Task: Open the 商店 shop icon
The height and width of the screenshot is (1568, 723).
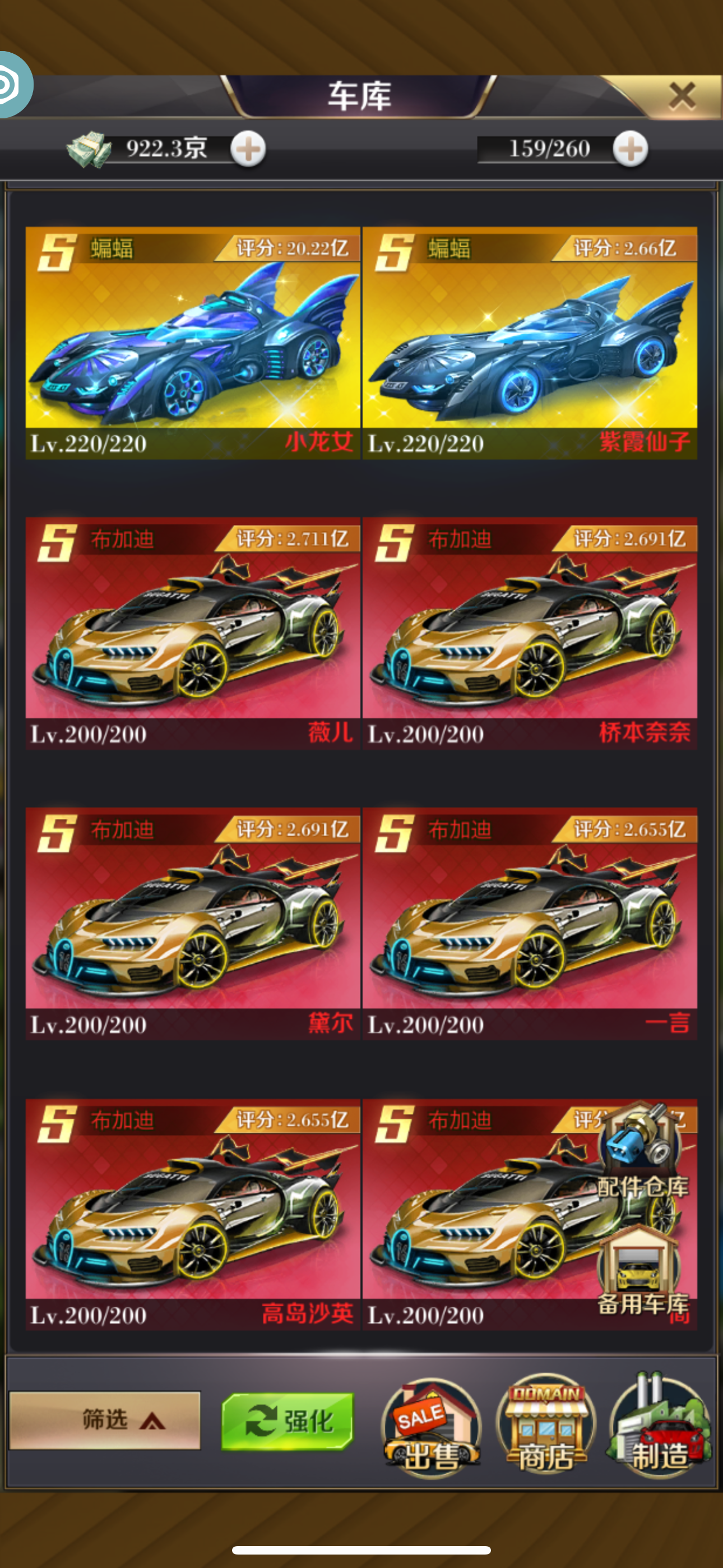Action: coord(546,1424)
